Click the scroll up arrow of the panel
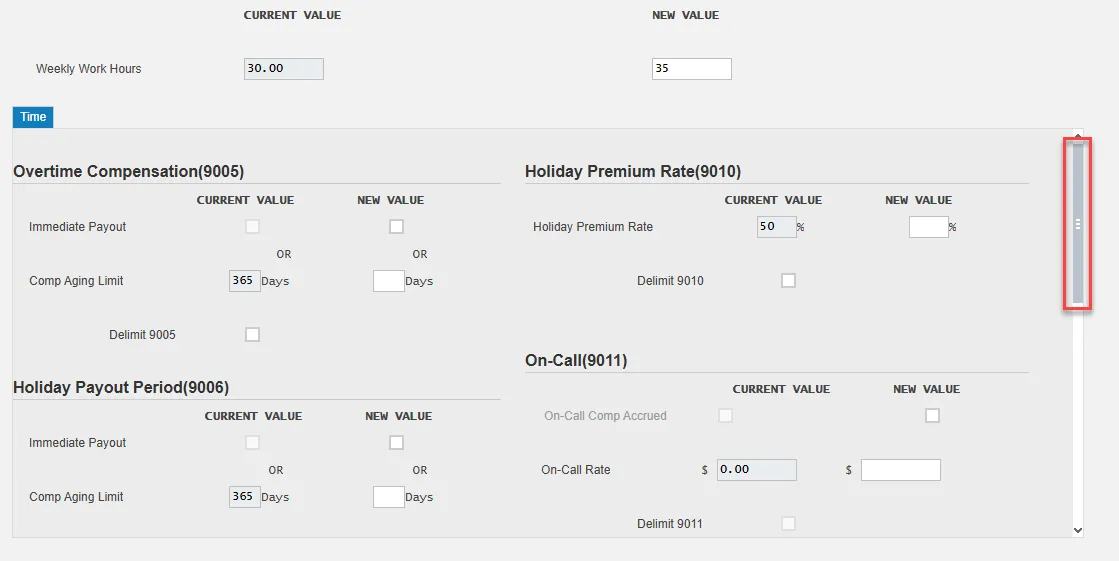Screen dimensions: 1119x561 pyautogui.click(x=1077, y=135)
